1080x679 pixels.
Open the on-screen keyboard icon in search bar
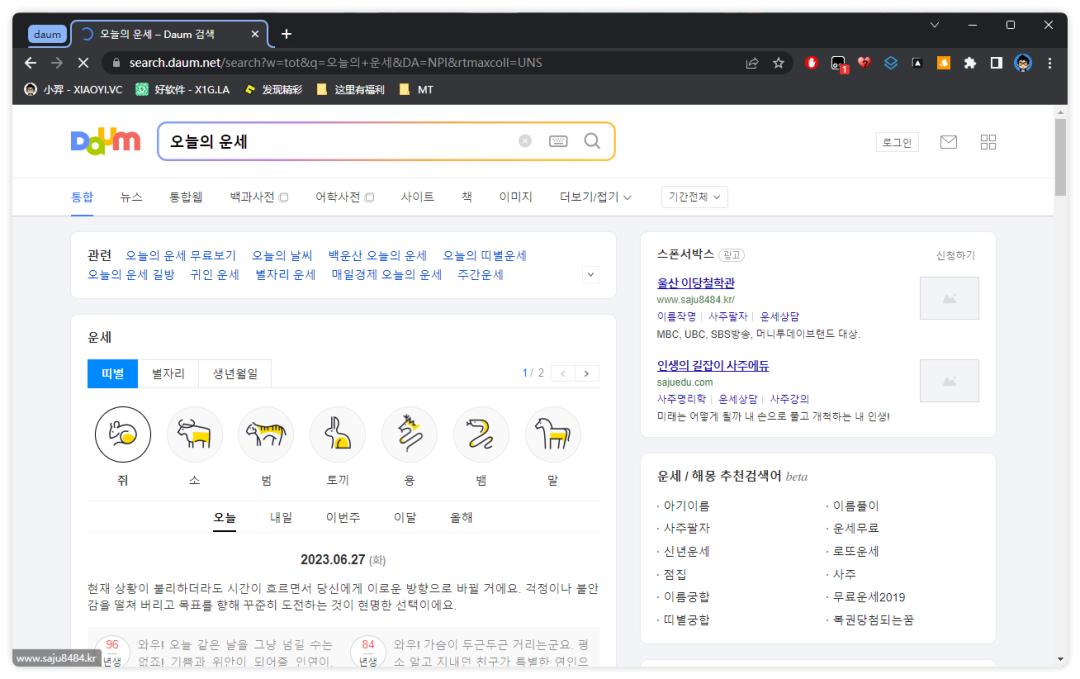[x=556, y=142]
